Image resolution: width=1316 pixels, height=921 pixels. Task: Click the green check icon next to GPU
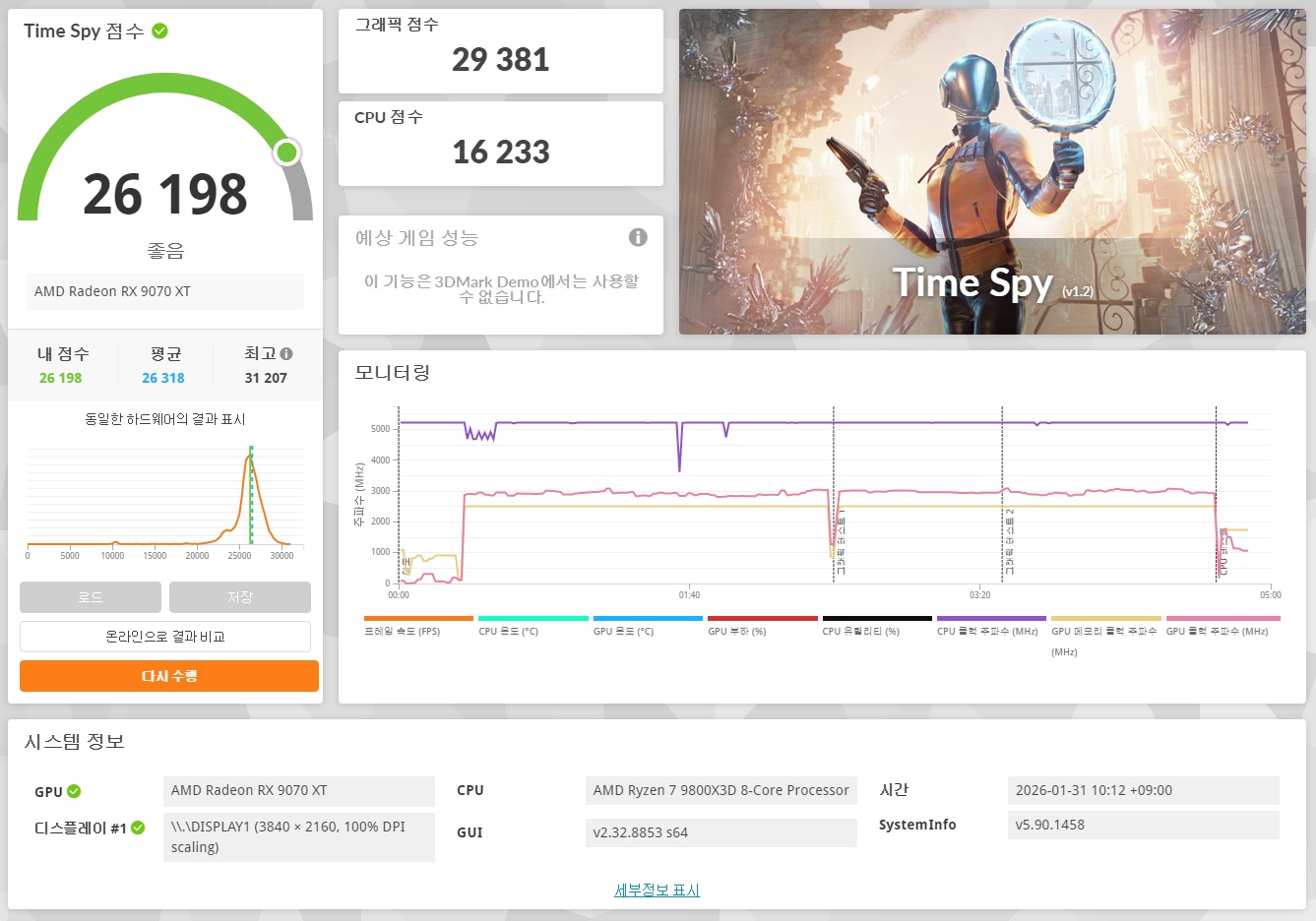click(74, 791)
